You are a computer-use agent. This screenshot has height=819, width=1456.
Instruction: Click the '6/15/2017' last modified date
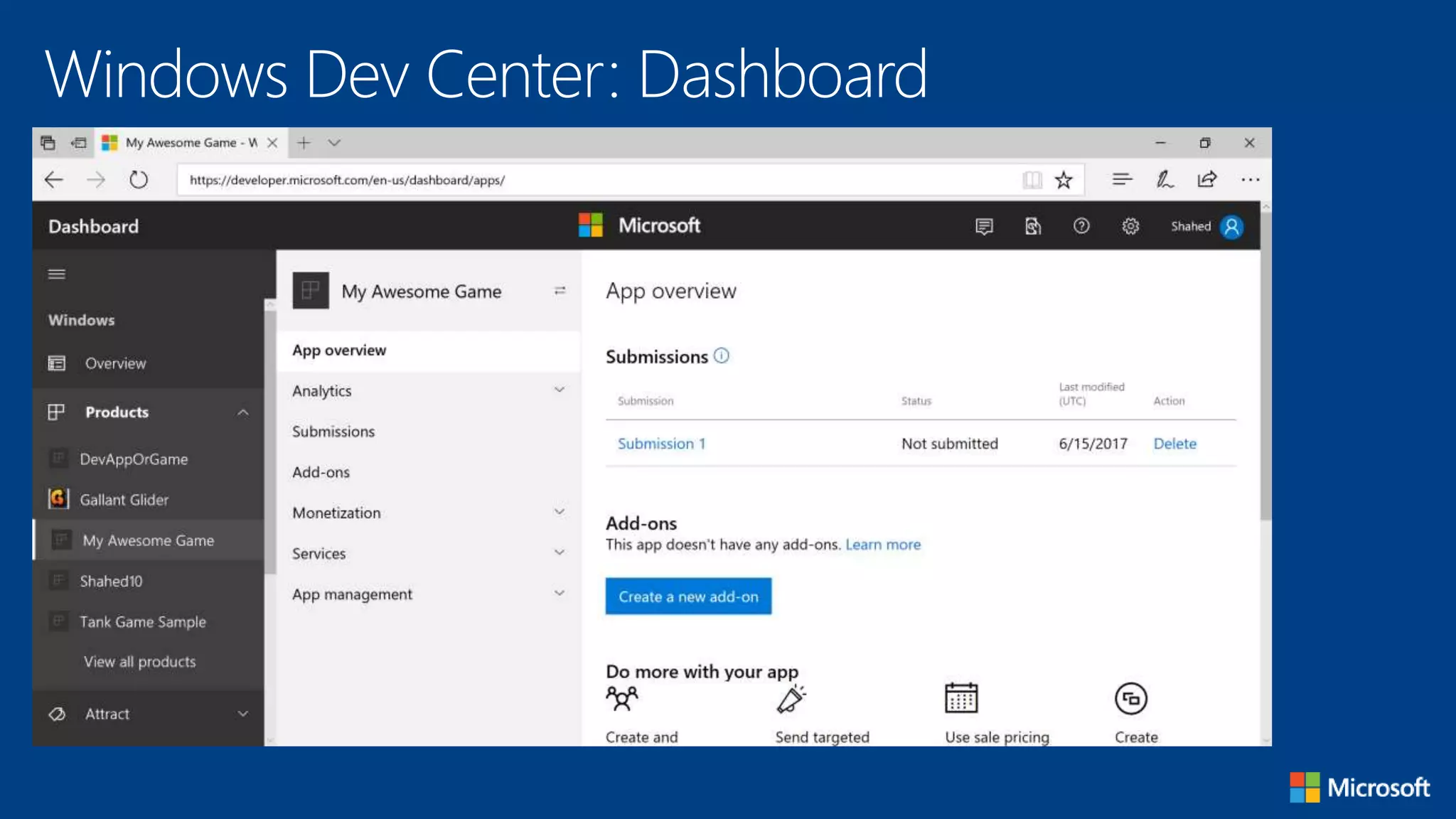(1093, 444)
